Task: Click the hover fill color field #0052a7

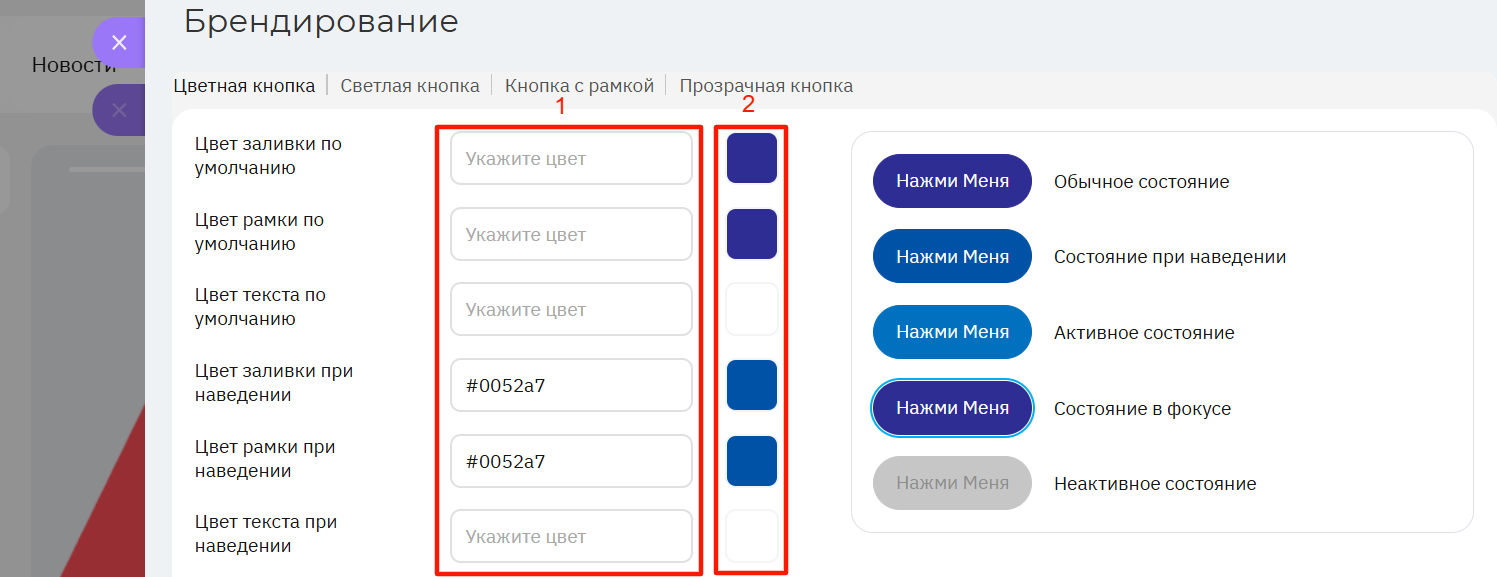Action: click(x=571, y=386)
